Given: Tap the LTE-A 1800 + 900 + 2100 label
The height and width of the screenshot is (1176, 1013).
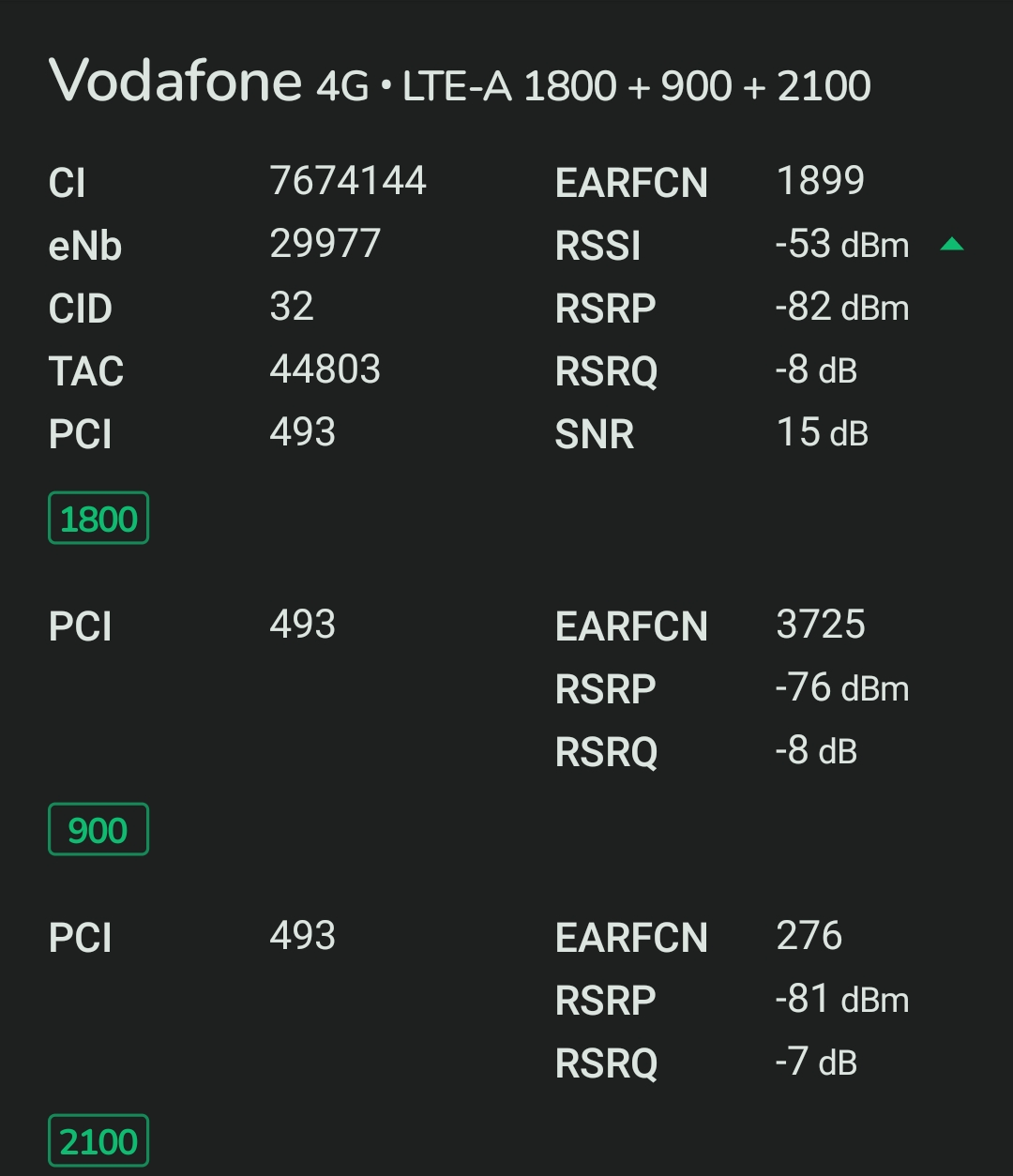Looking at the screenshot, I should (637, 86).
